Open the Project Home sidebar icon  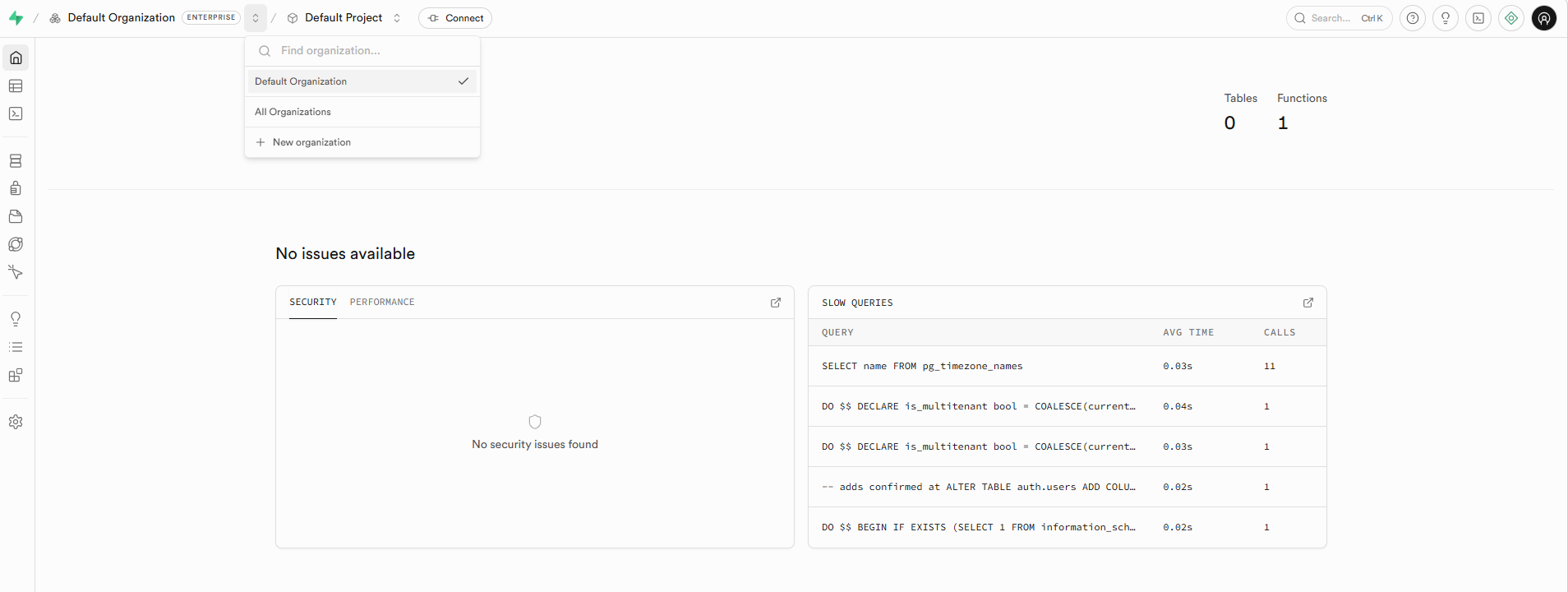[x=16, y=58]
